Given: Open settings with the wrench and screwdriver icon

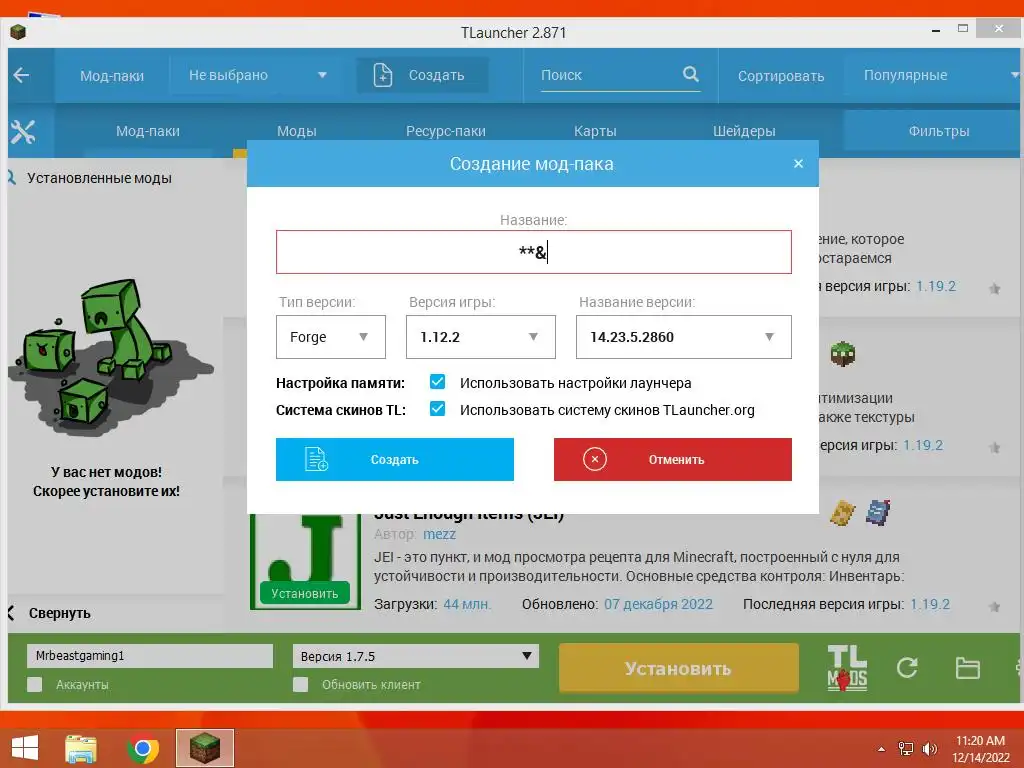Looking at the screenshot, I should pos(23,132).
